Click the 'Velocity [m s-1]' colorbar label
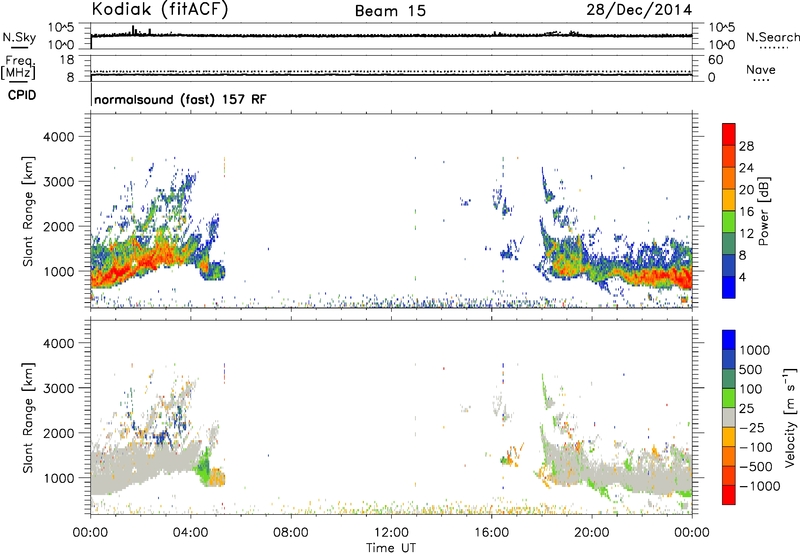The width and height of the screenshot is (800, 554). point(790,417)
